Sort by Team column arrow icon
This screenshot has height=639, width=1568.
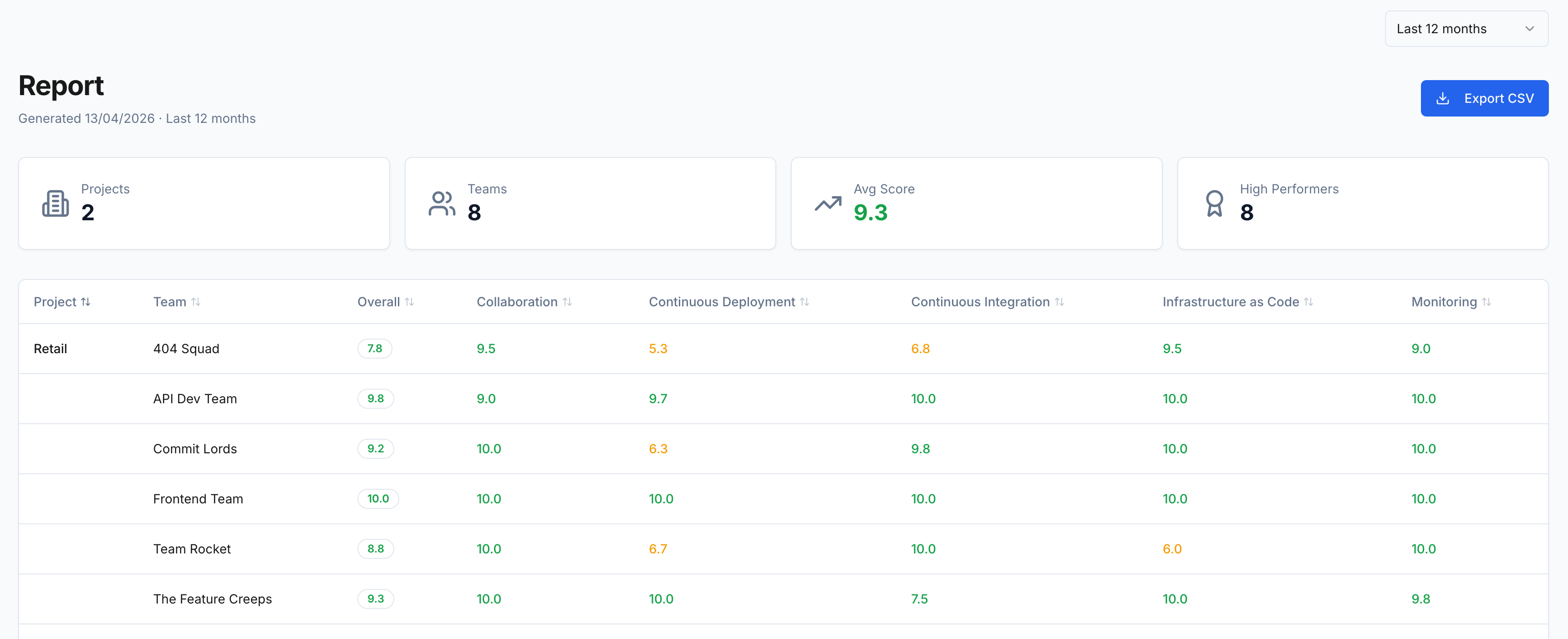pyautogui.click(x=195, y=302)
